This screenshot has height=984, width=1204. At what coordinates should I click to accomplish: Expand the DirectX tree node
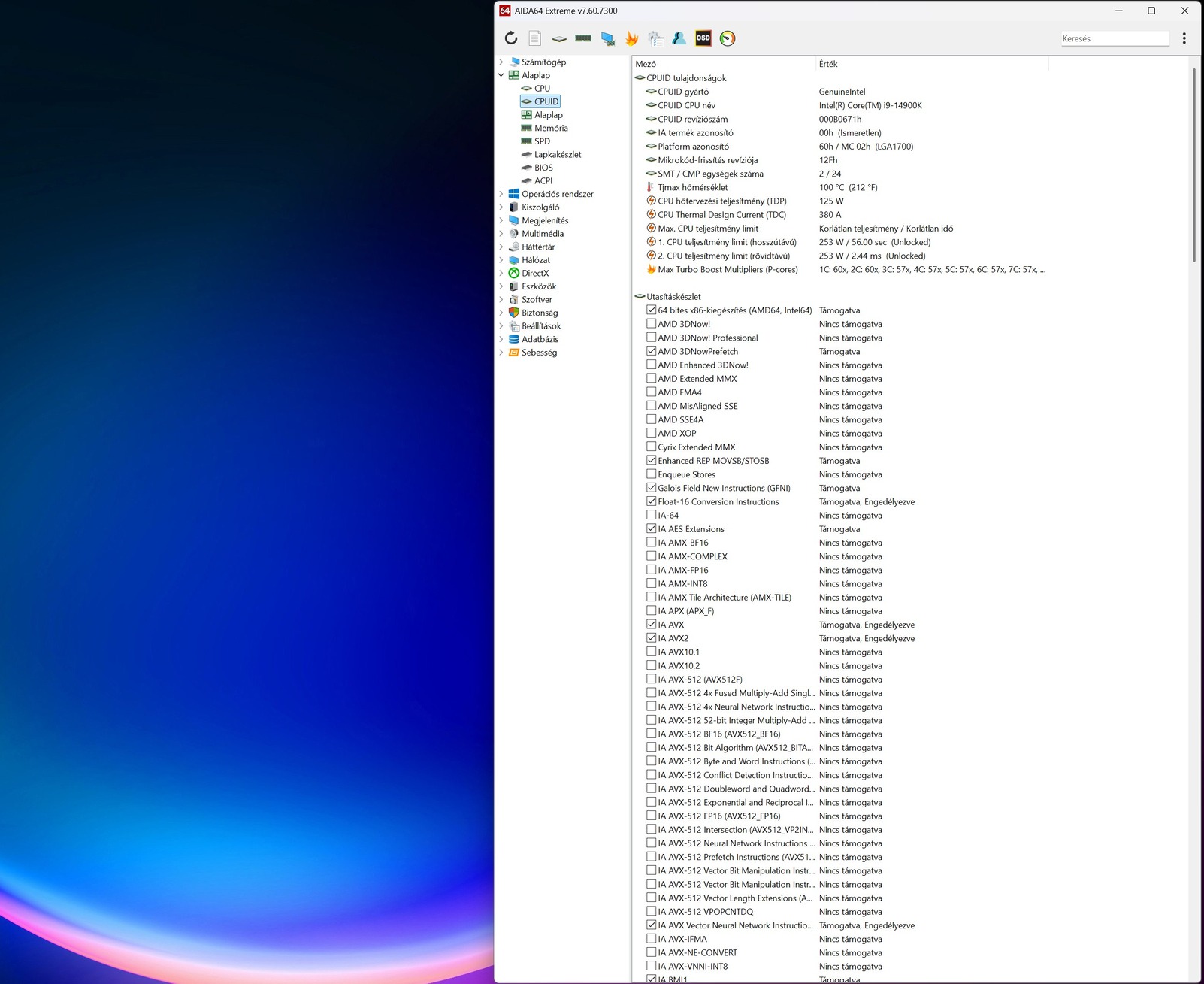501,273
